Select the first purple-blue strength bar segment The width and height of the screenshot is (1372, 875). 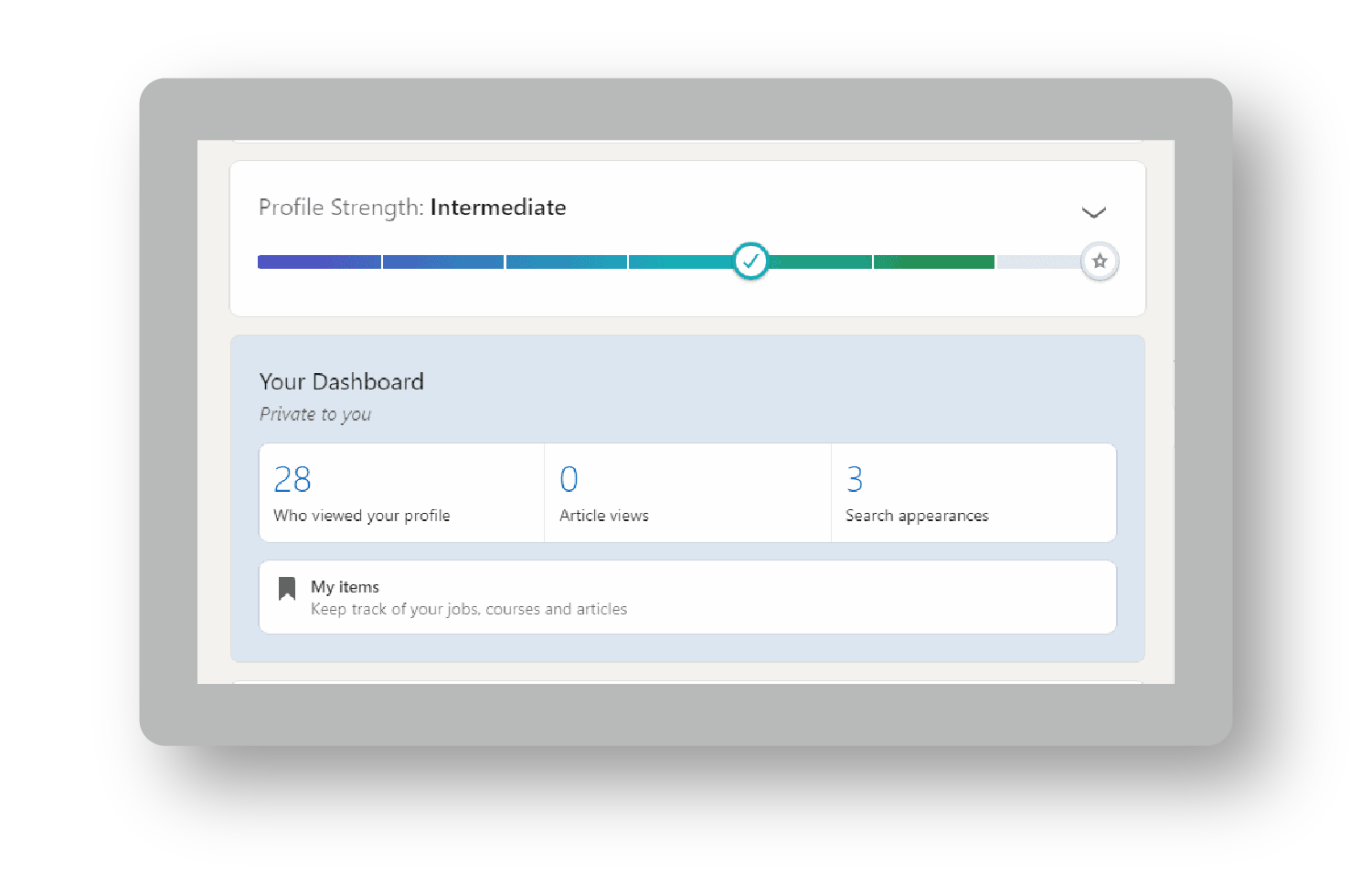point(319,262)
